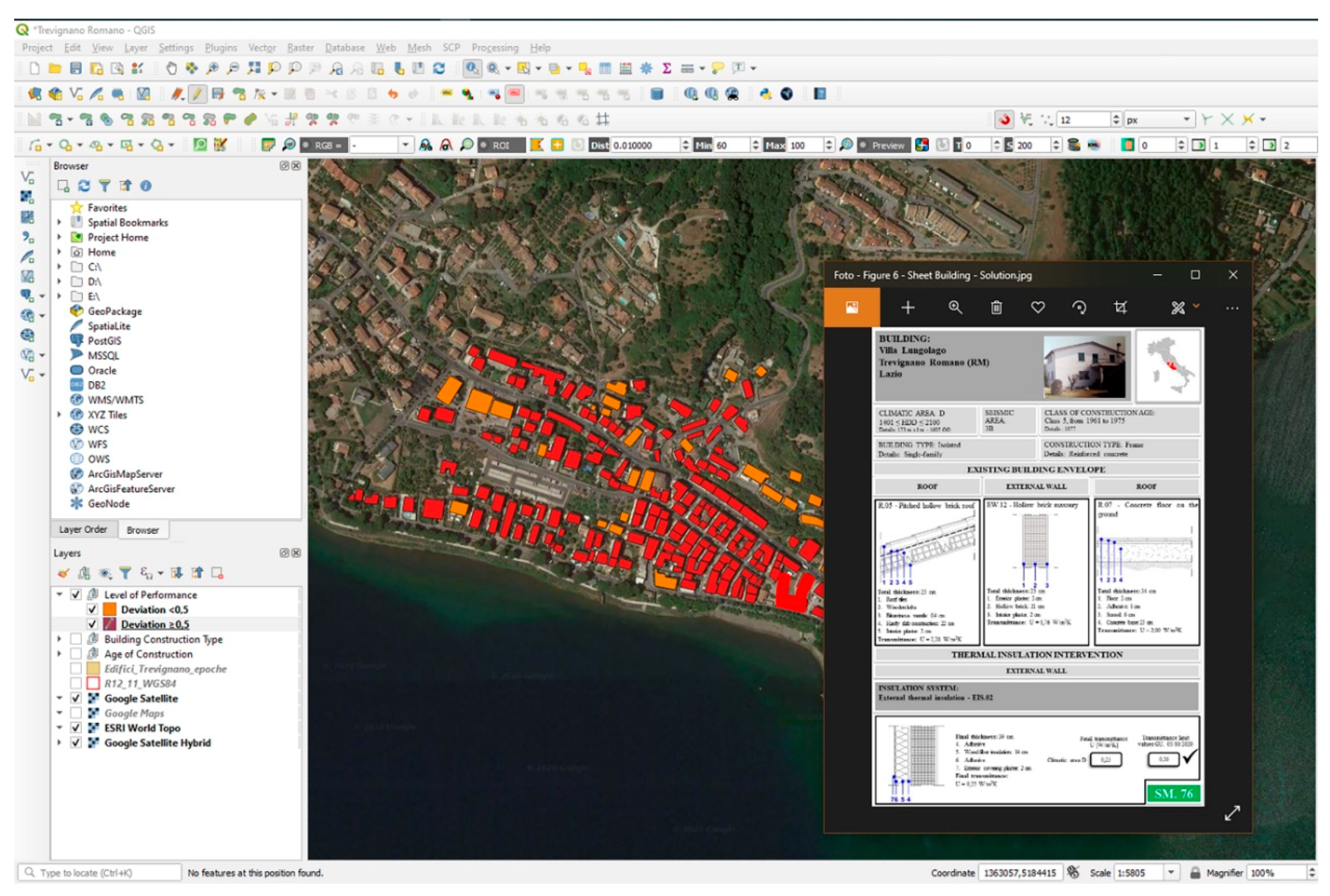Toggle Deviation <0,5 category checkbox

92,609
